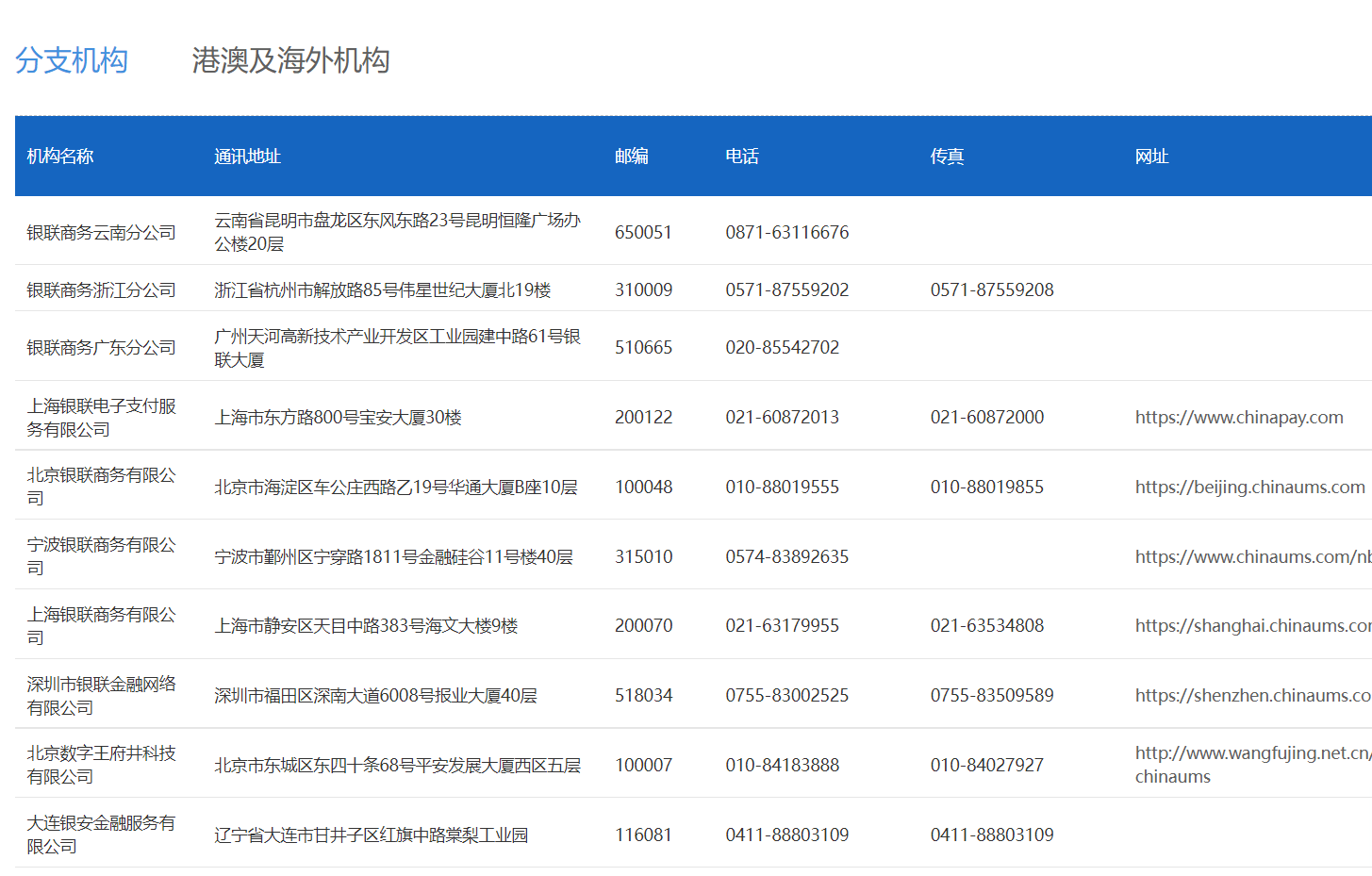The height and width of the screenshot is (876, 1372).
Task: Click phone number 021-63179955
Action: tap(782, 625)
